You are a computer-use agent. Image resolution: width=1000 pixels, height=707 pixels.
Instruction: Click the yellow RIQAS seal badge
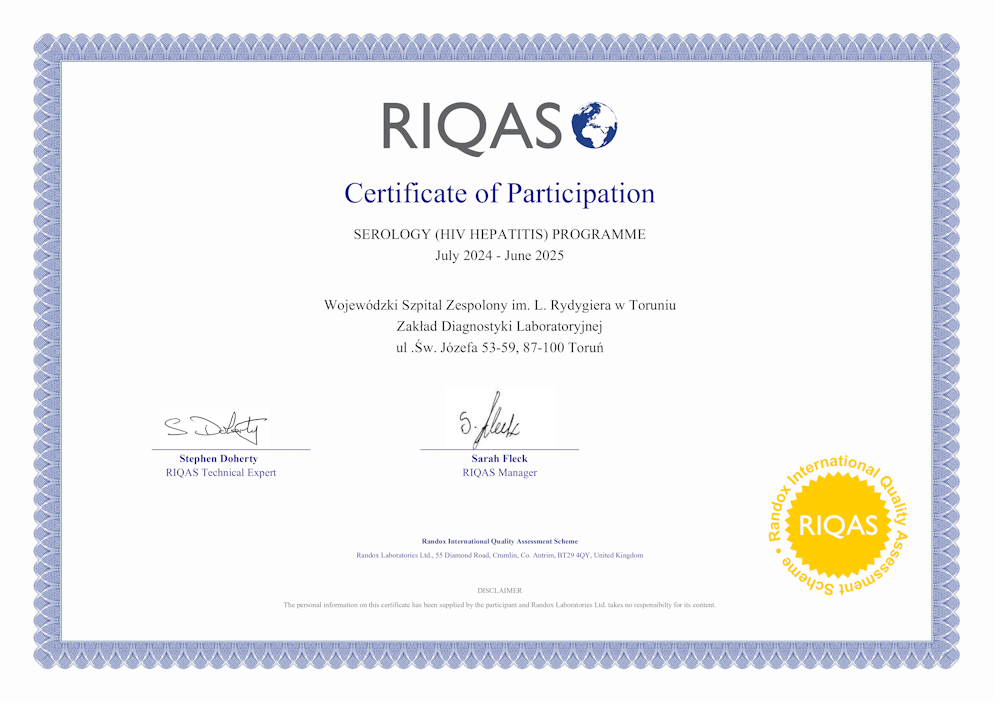pos(838,526)
